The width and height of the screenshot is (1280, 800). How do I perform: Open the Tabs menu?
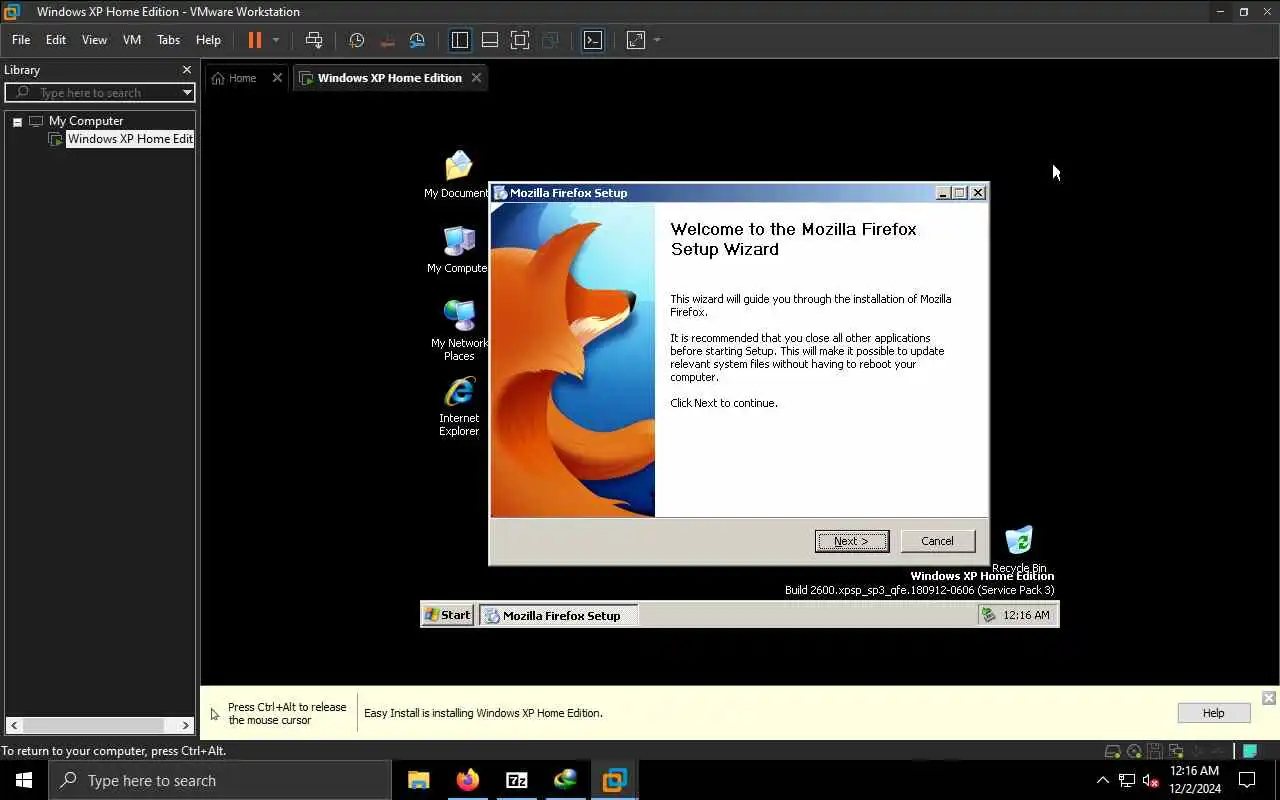[168, 40]
